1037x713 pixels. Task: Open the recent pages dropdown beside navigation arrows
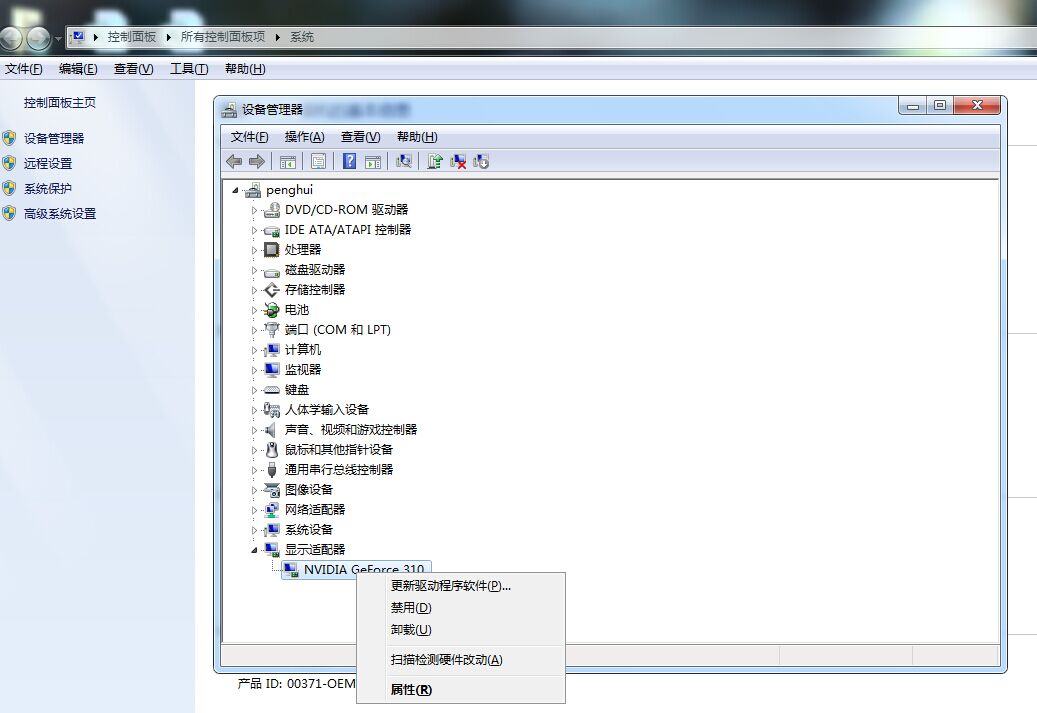point(58,38)
